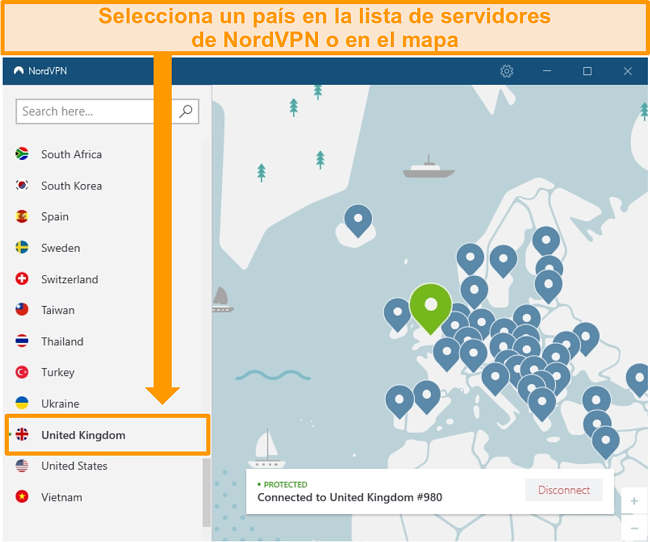Click the green connected UK map pin
Screen dimensions: 650x542
point(431,308)
